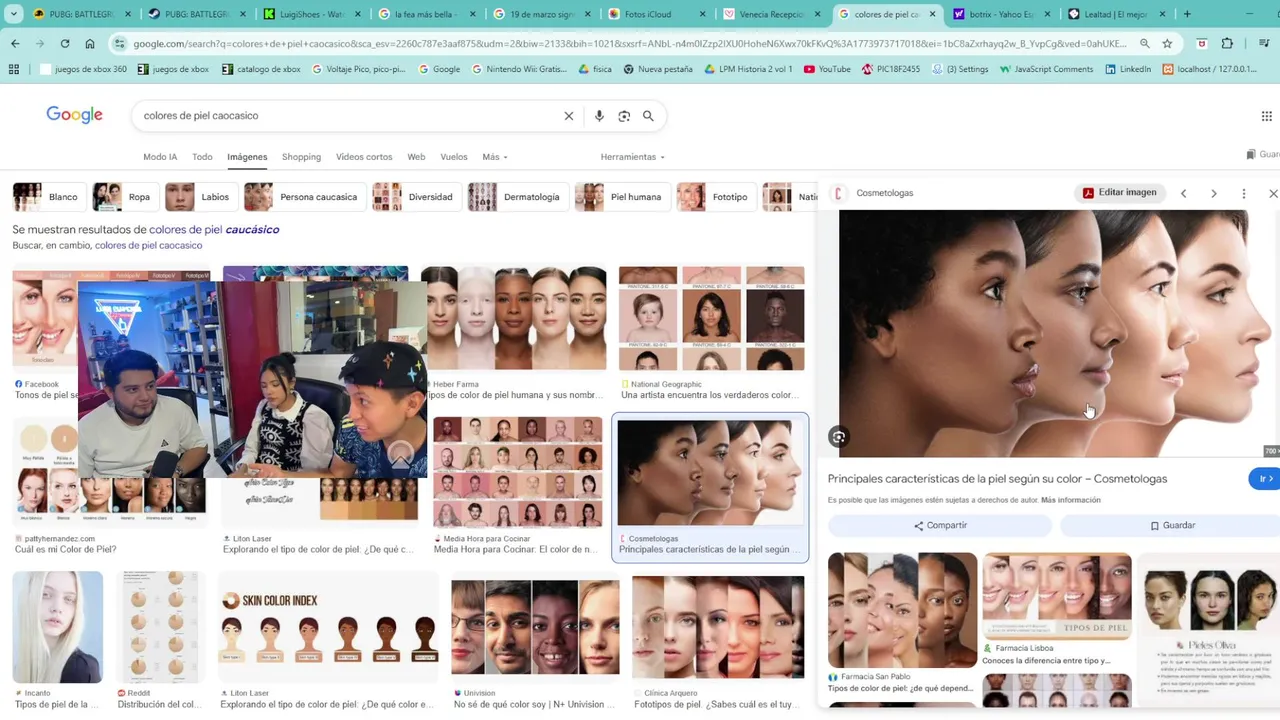The width and height of the screenshot is (1280, 720).
Task: Open the YouTube bookmark
Action: click(827, 69)
